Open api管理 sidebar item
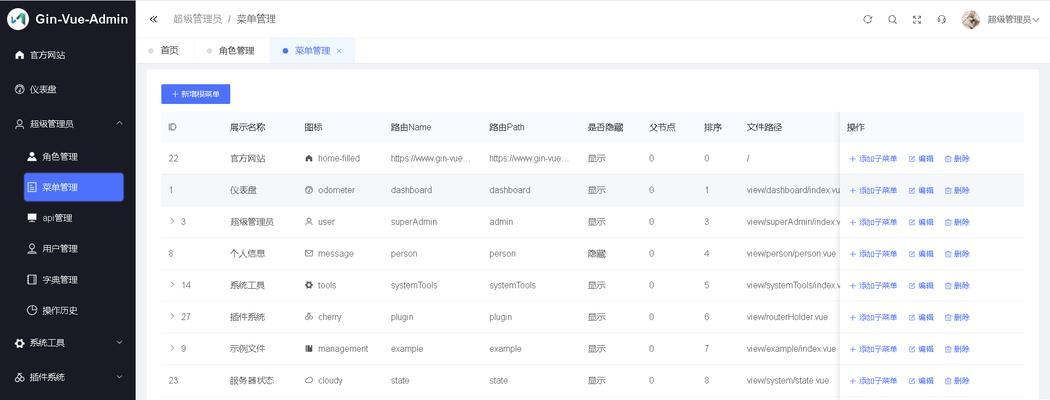Image resolution: width=1050 pixels, height=400 pixels. click(x=74, y=218)
